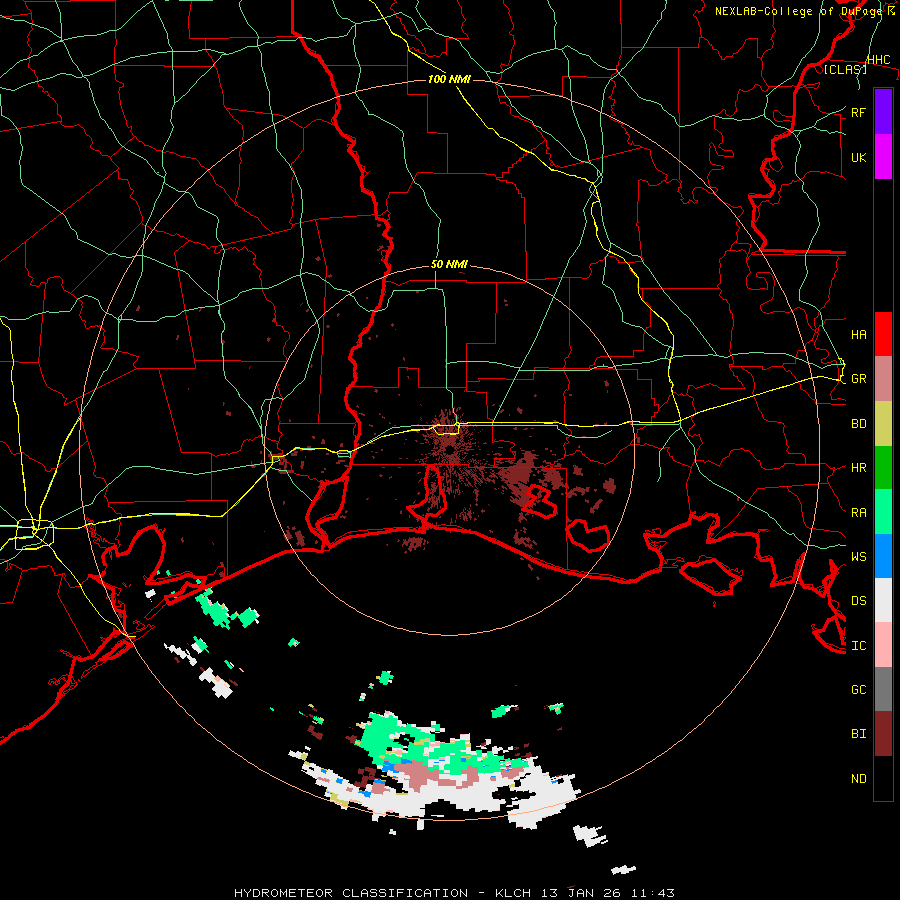Click the RF purple legend swatch

pos(883,112)
